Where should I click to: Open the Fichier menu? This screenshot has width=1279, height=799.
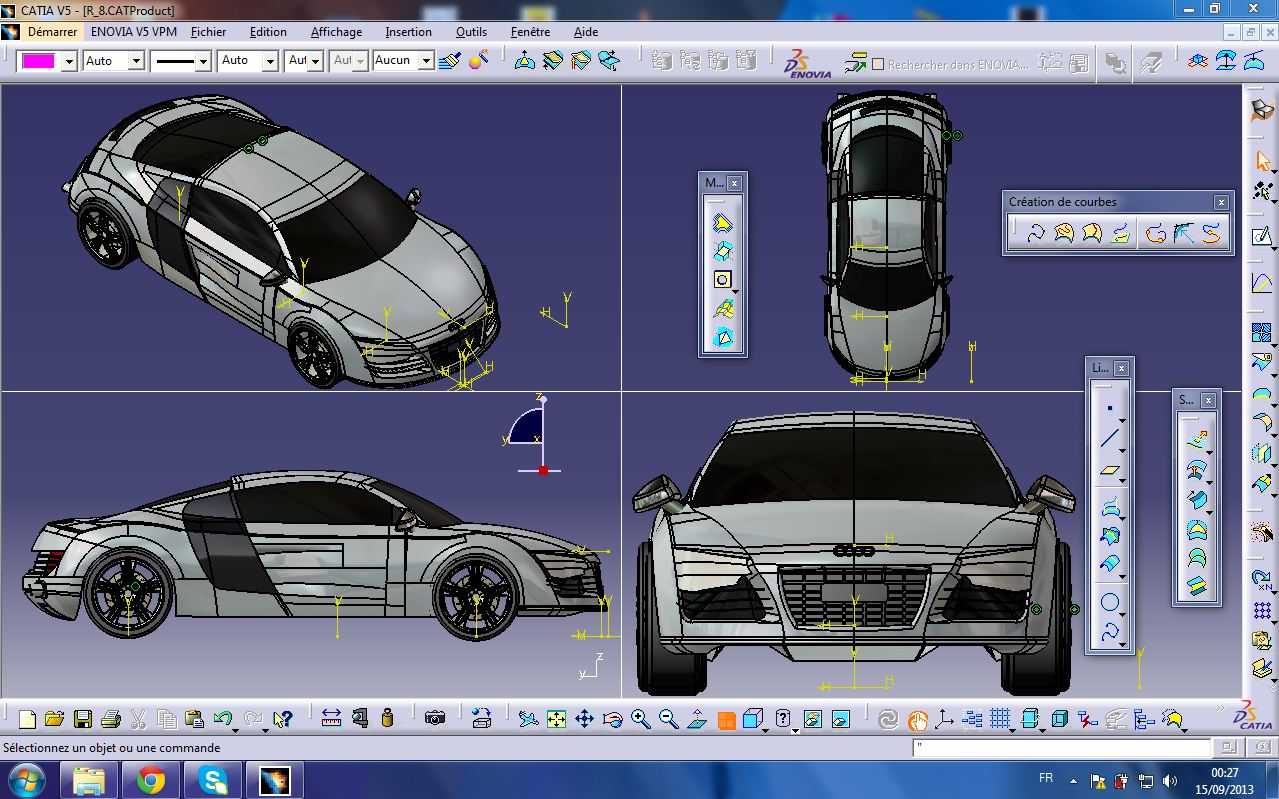point(208,32)
